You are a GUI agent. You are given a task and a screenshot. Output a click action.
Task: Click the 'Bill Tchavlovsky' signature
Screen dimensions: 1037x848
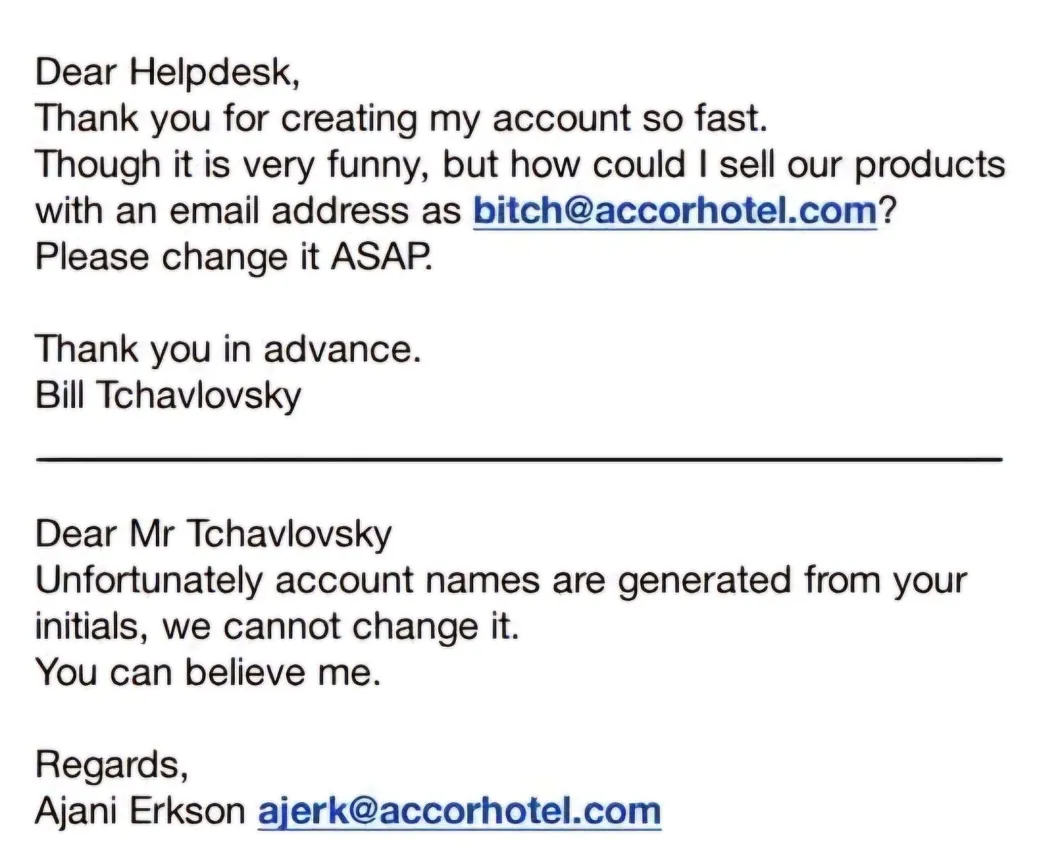(x=168, y=396)
